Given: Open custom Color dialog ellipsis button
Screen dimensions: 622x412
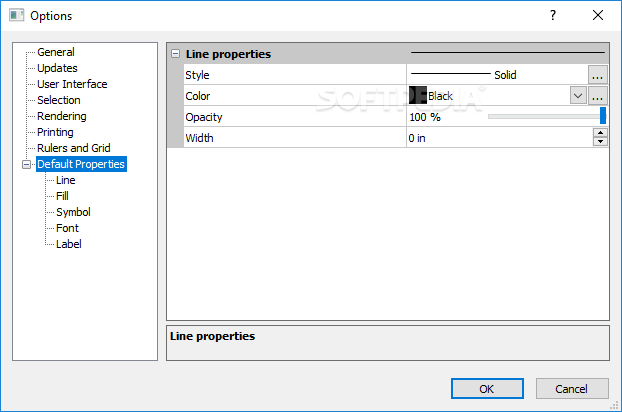Looking at the screenshot, I should click(x=597, y=96).
